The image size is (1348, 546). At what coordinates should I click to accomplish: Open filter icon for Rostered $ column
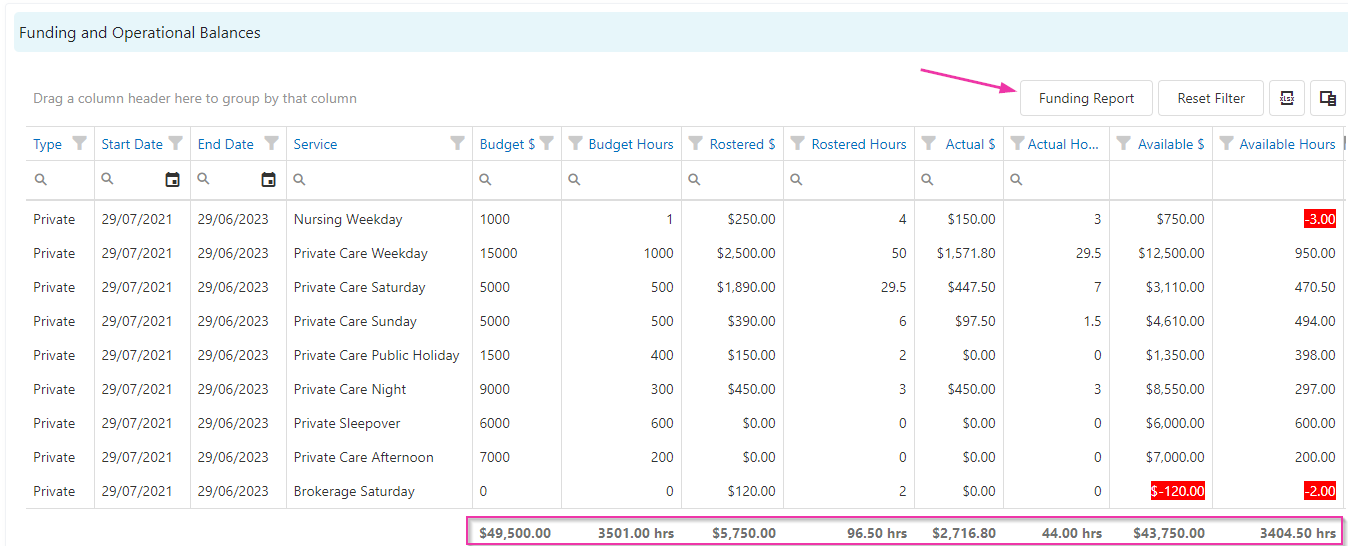click(x=696, y=143)
